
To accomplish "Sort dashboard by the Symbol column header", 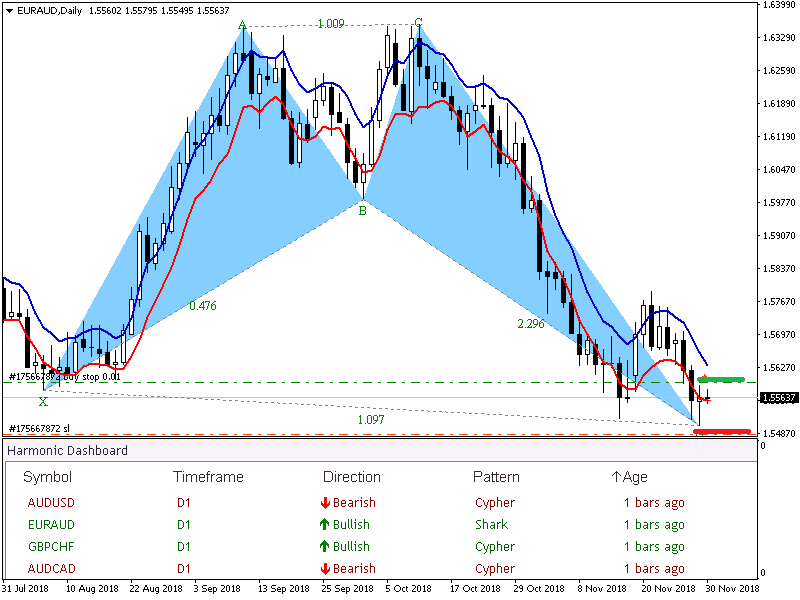I will pyautogui.click(x=47, y=477).
